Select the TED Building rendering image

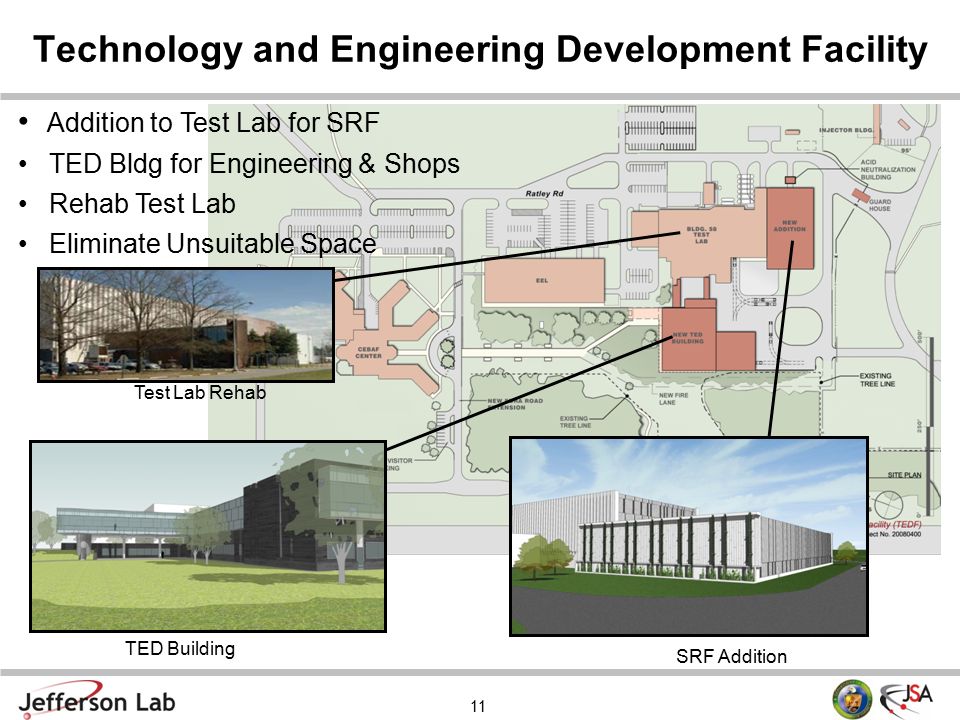(208, 536)
